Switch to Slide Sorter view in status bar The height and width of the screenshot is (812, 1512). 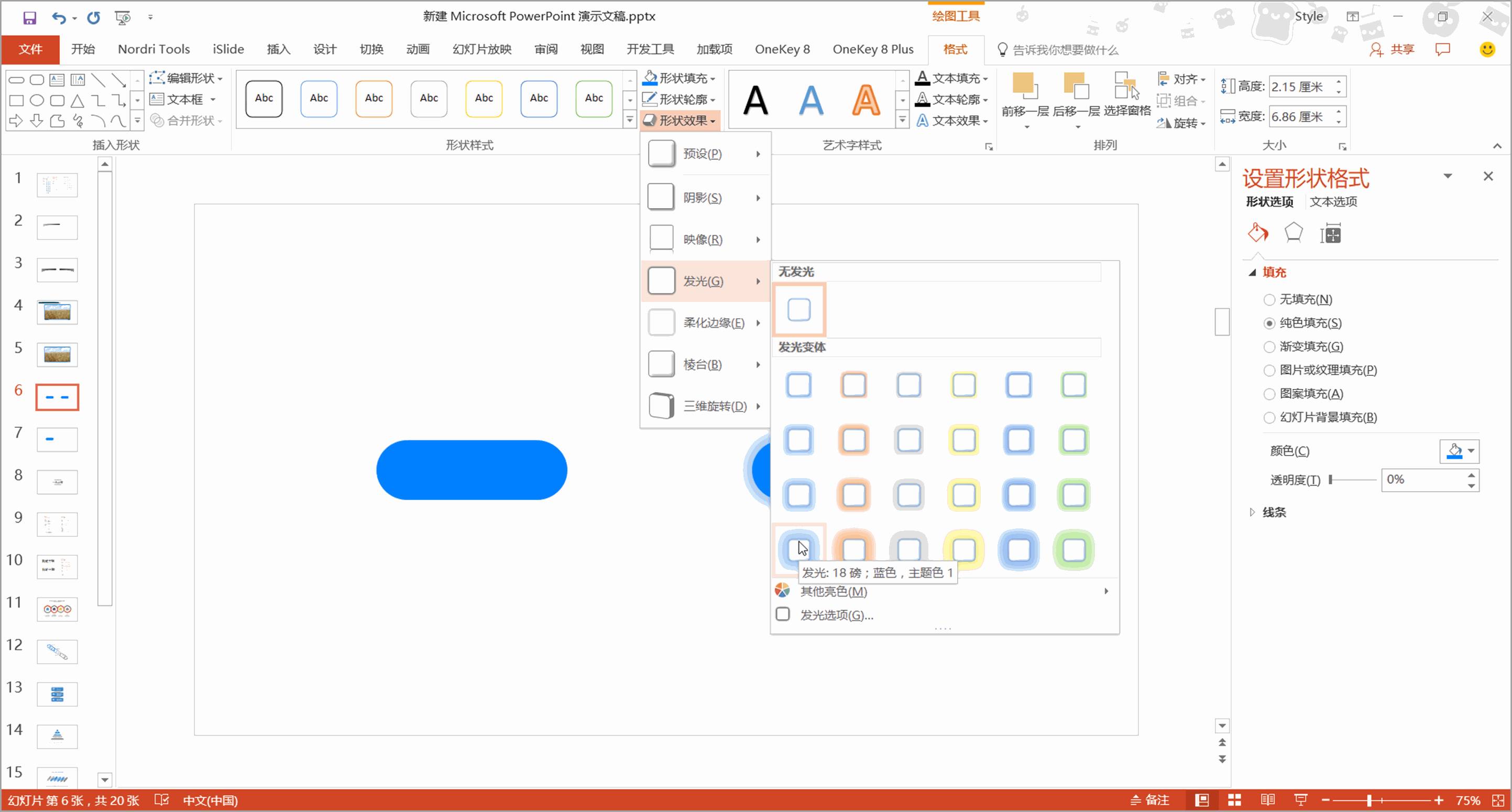(1234, 799)
